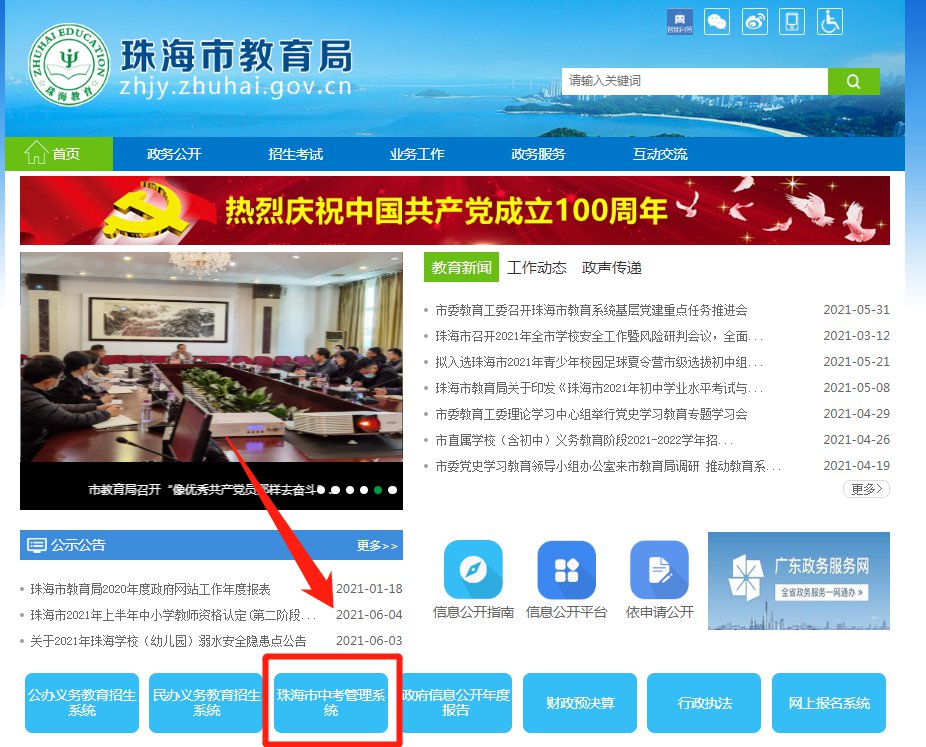Open notice 中小学教师资格认定 (第二阶段
The image size is (926, 747).
pos(173,615)
